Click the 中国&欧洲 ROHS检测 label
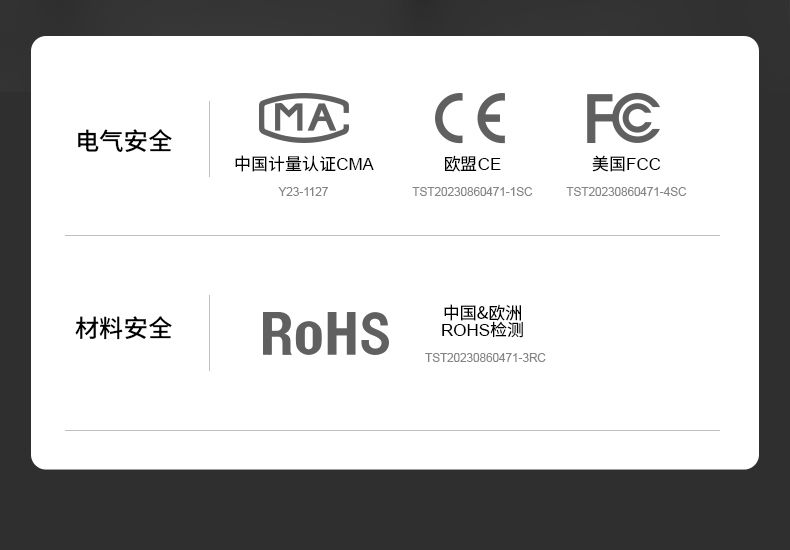790x550 pixels. [483, 321]
